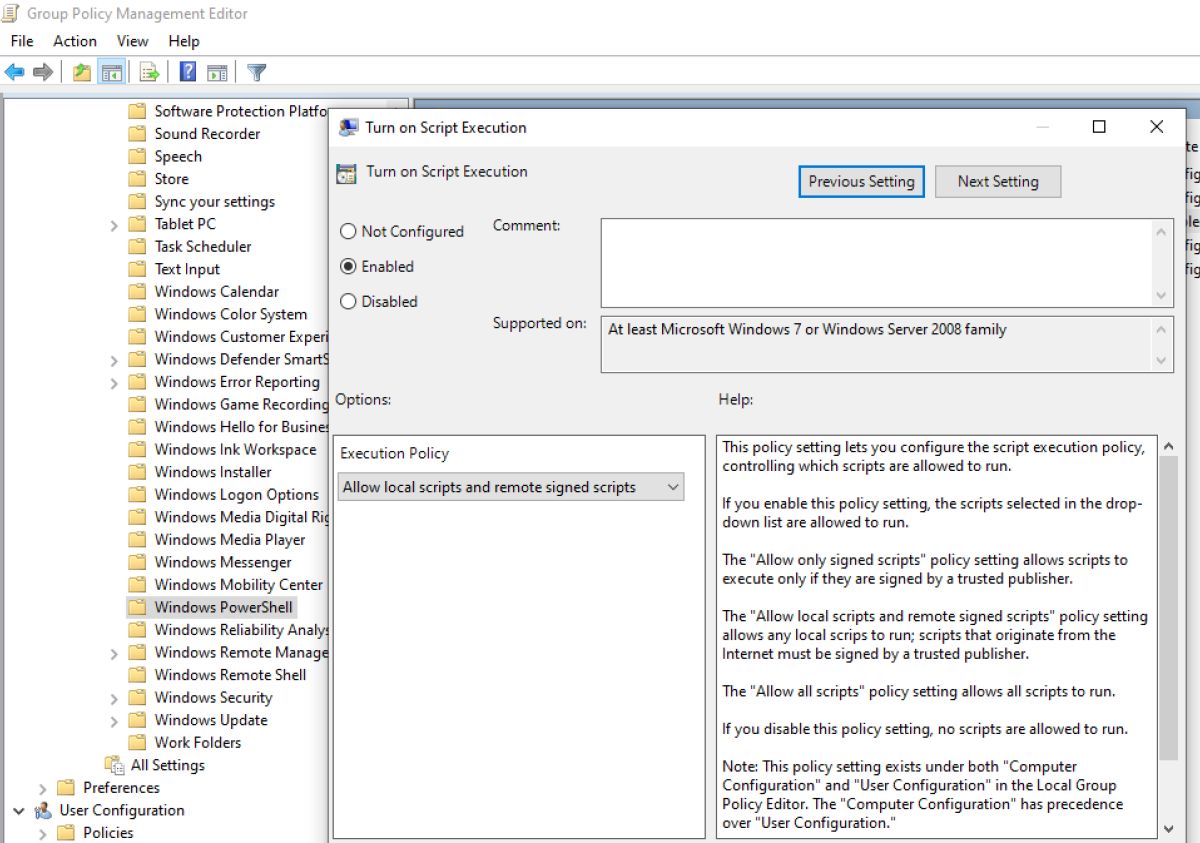
Task: Click the Help pane scroll down arrow
Action: [x=1168, y=828]
